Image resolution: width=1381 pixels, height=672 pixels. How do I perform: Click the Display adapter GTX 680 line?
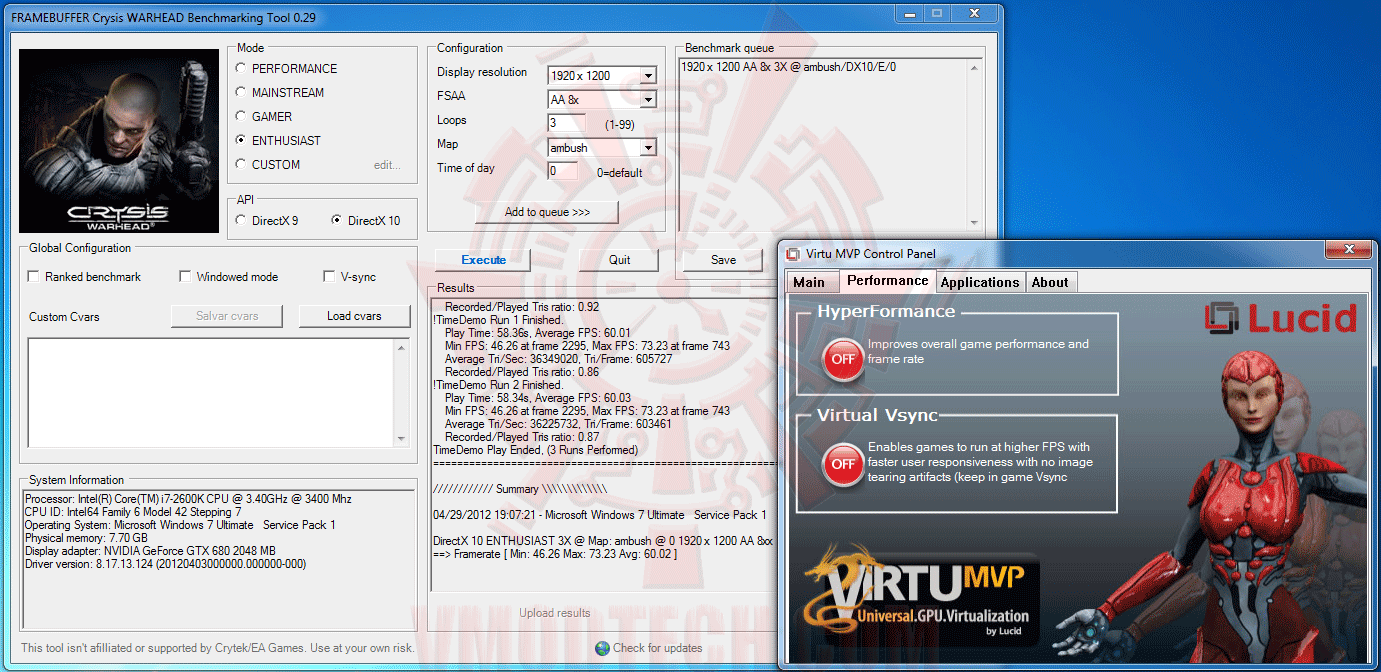150,551
